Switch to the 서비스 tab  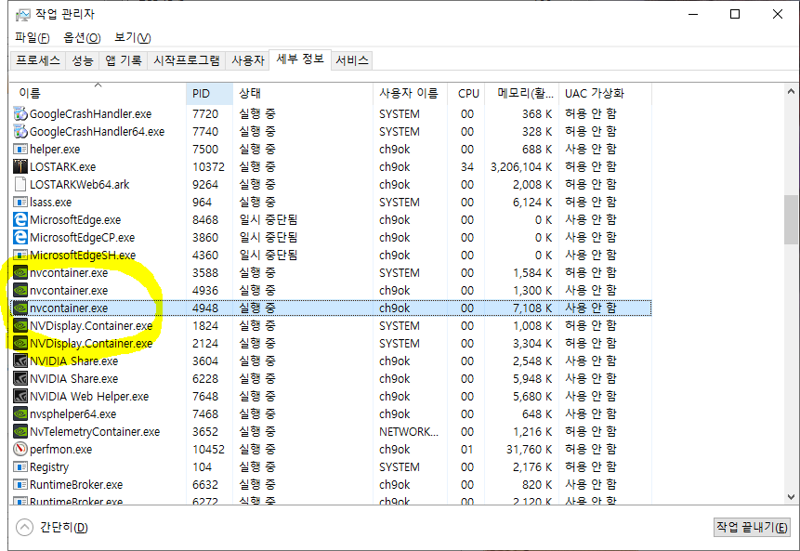(352, 61)
